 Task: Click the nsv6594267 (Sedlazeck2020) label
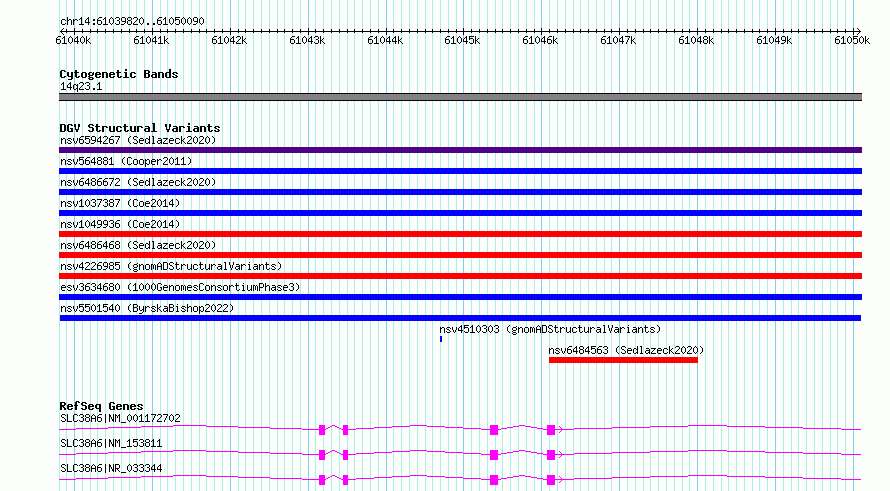pos(138,140)
